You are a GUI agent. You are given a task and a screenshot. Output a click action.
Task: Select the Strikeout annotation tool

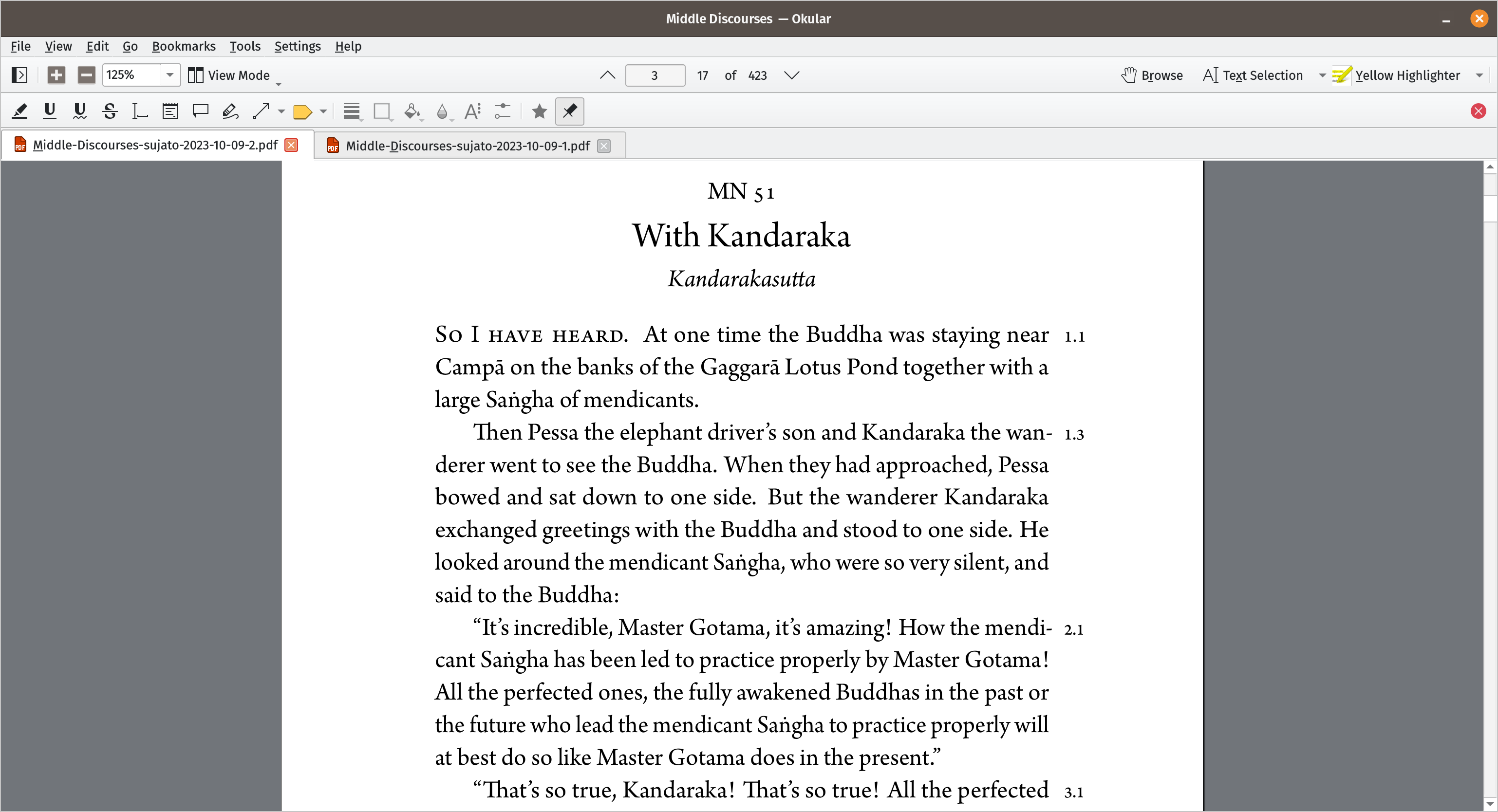[x=110, y=111]
